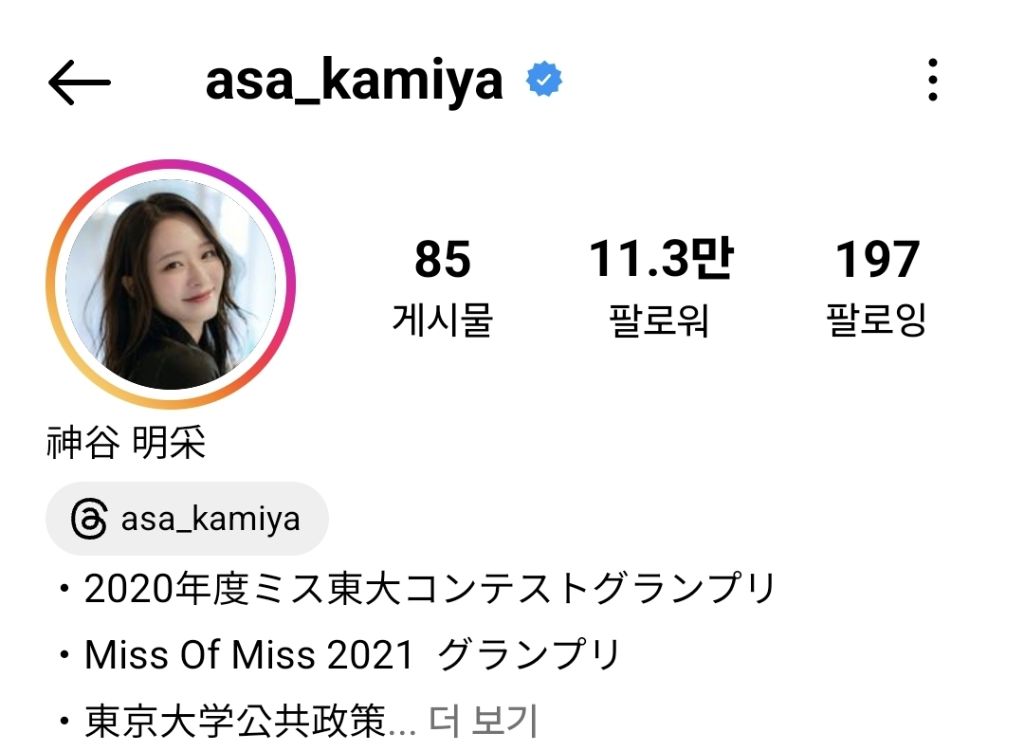
Task: Tap the Miss Of Miss 2021 bio line
Action: [339, 654]
